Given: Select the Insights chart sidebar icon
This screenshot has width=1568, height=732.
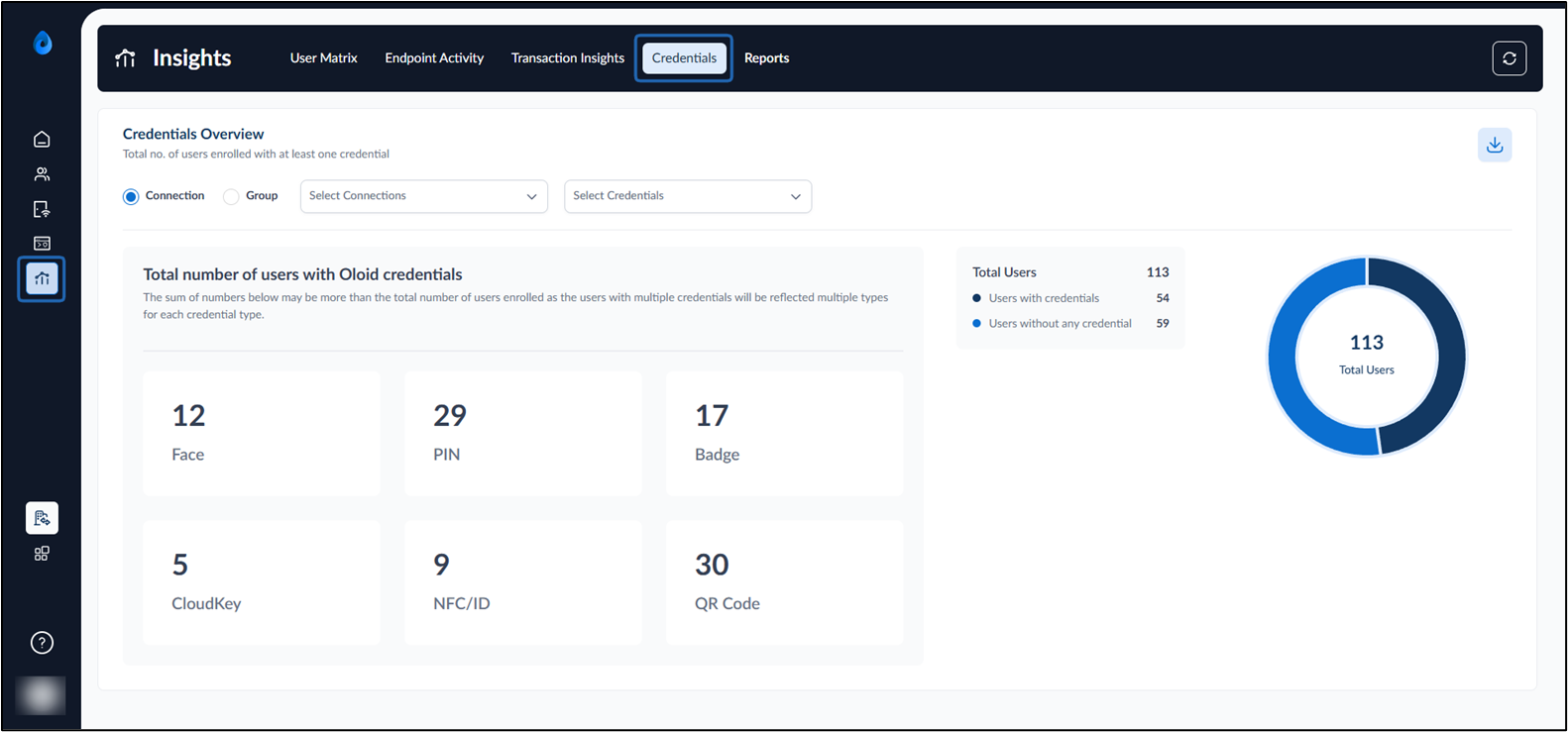Looking at the screenshot, I should point(42,278).
